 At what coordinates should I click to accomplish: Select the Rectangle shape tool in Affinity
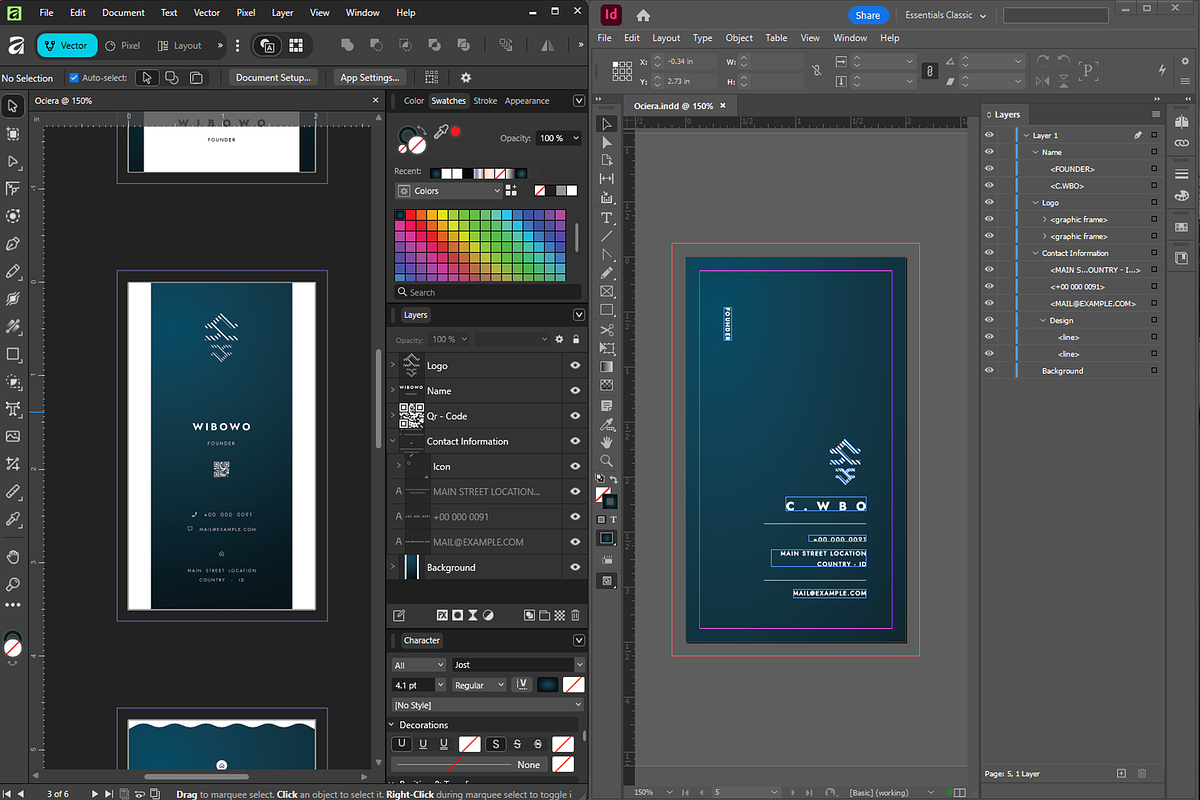13,354
